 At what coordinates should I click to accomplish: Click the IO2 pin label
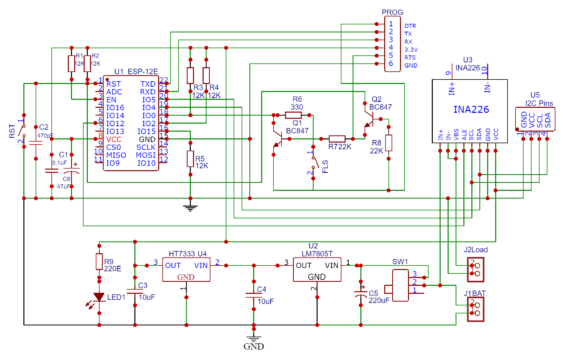(149, 123)
